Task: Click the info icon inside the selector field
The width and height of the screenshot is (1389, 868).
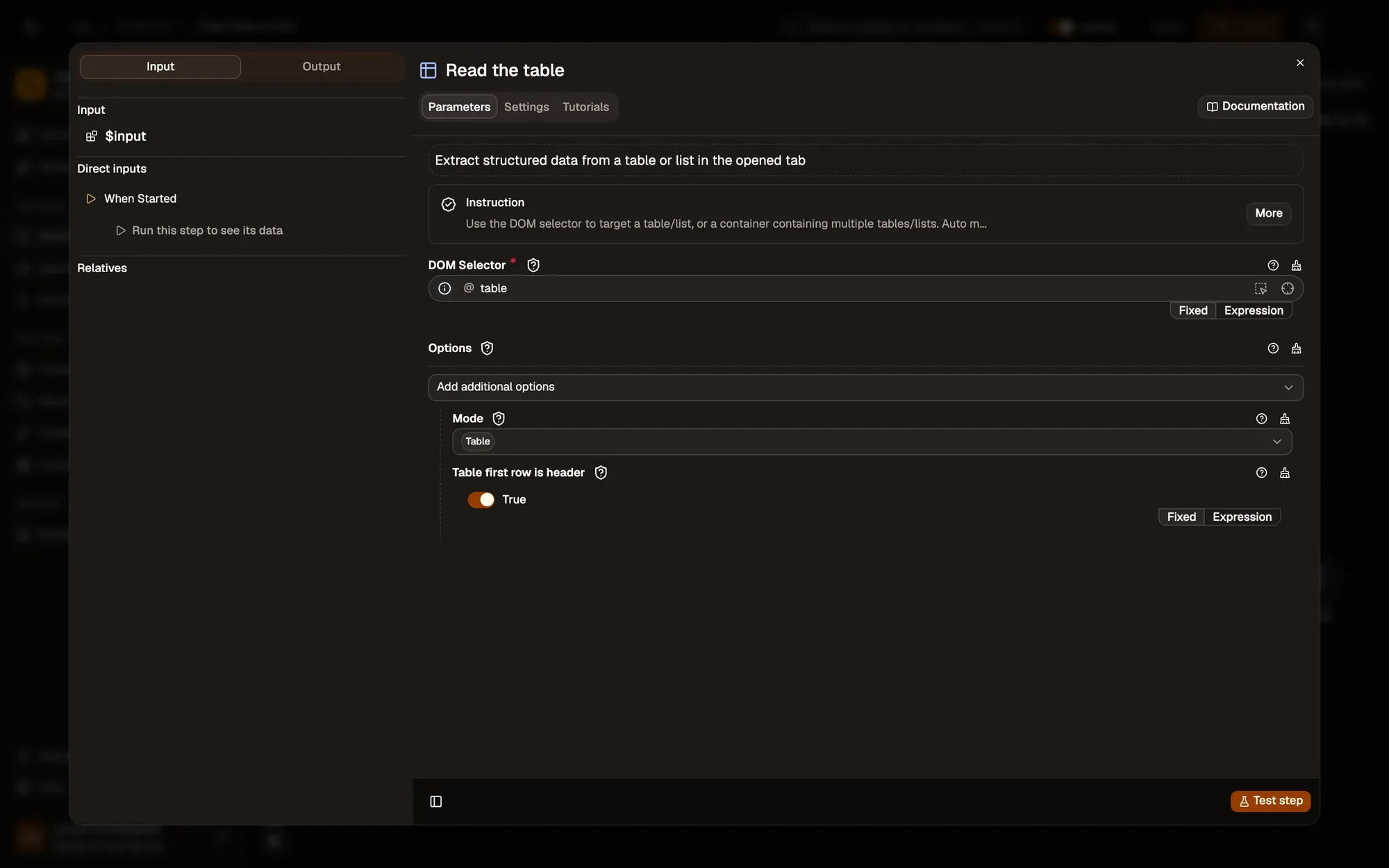Action: pos(445,288)
